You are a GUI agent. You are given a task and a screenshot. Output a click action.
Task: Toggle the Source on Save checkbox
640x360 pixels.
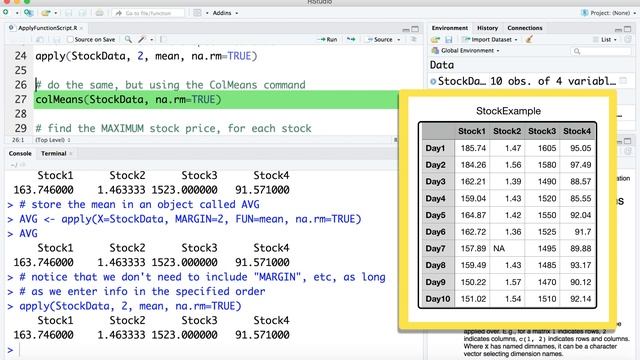click(x=70, y=39)
